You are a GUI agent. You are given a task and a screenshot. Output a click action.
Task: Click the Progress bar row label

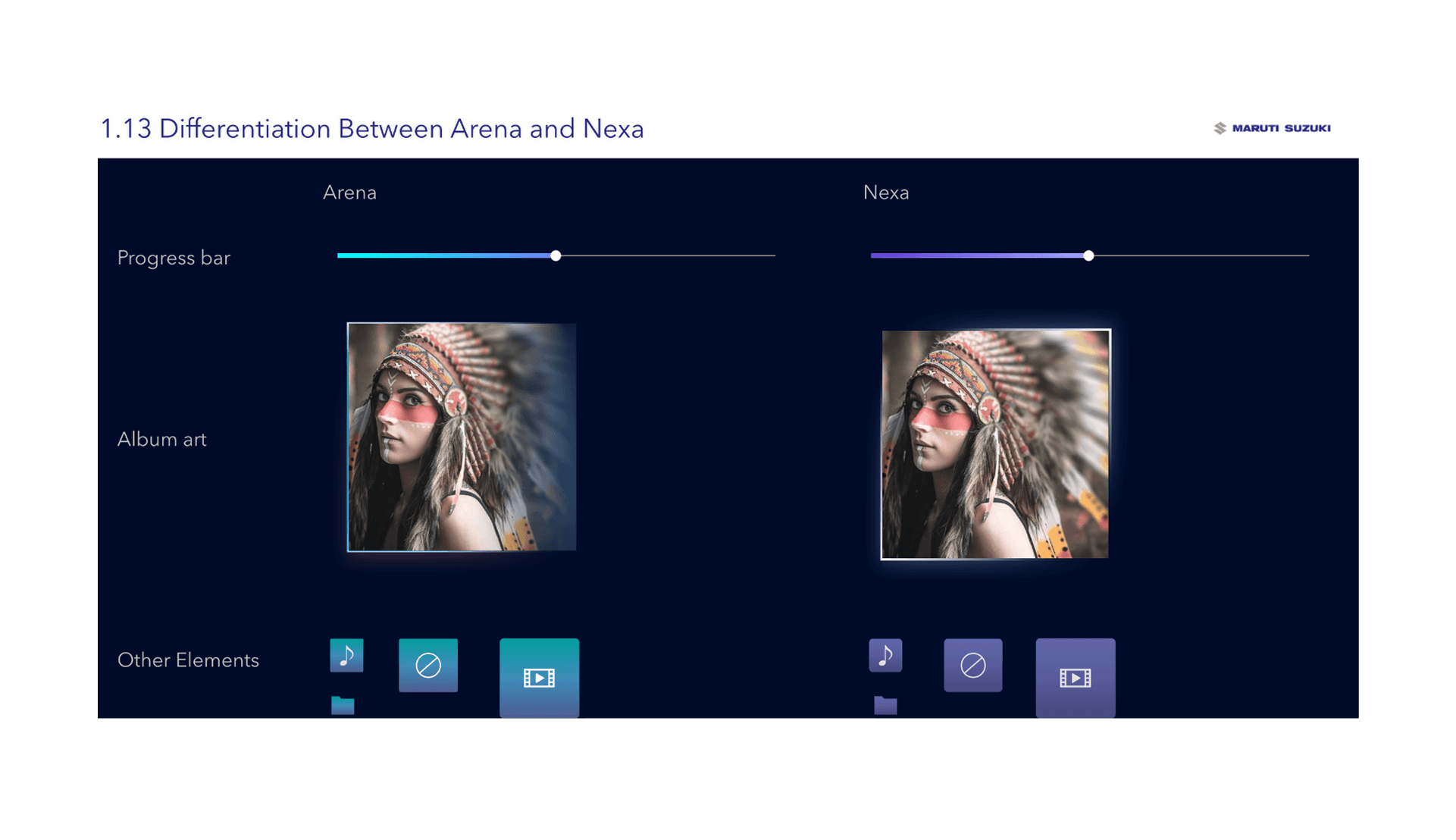(174, 258)
